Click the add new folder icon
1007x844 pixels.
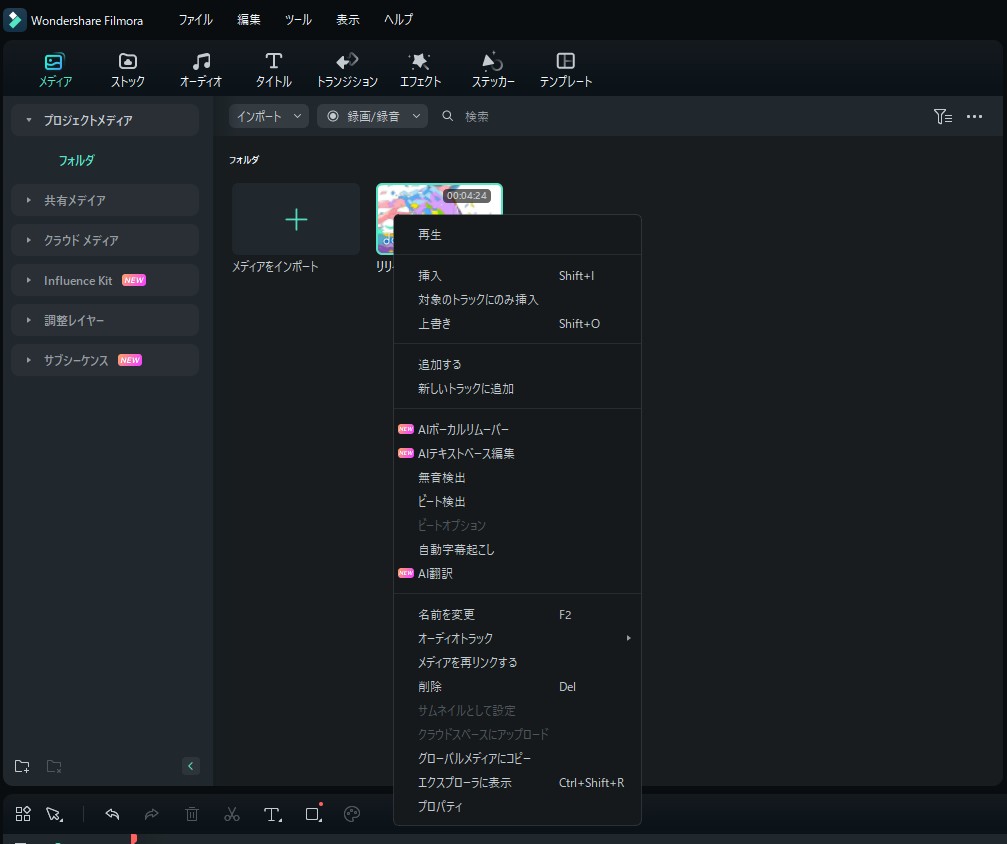[x=22, y=766]
